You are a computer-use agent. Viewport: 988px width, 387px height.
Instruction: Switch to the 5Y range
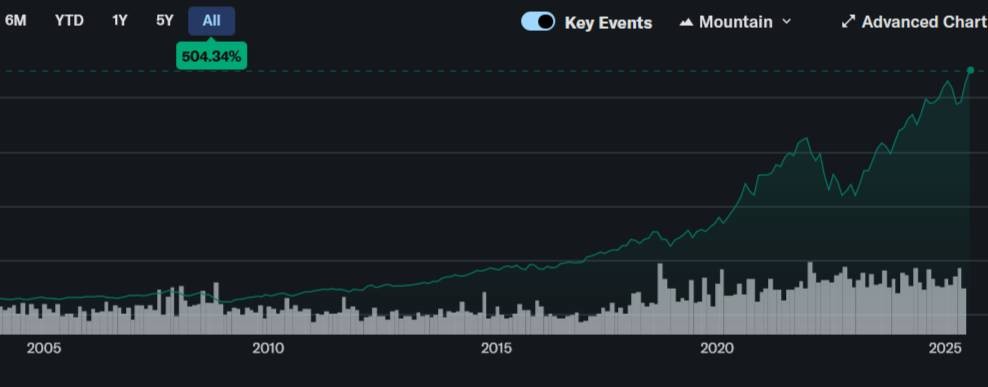(164, 21)
